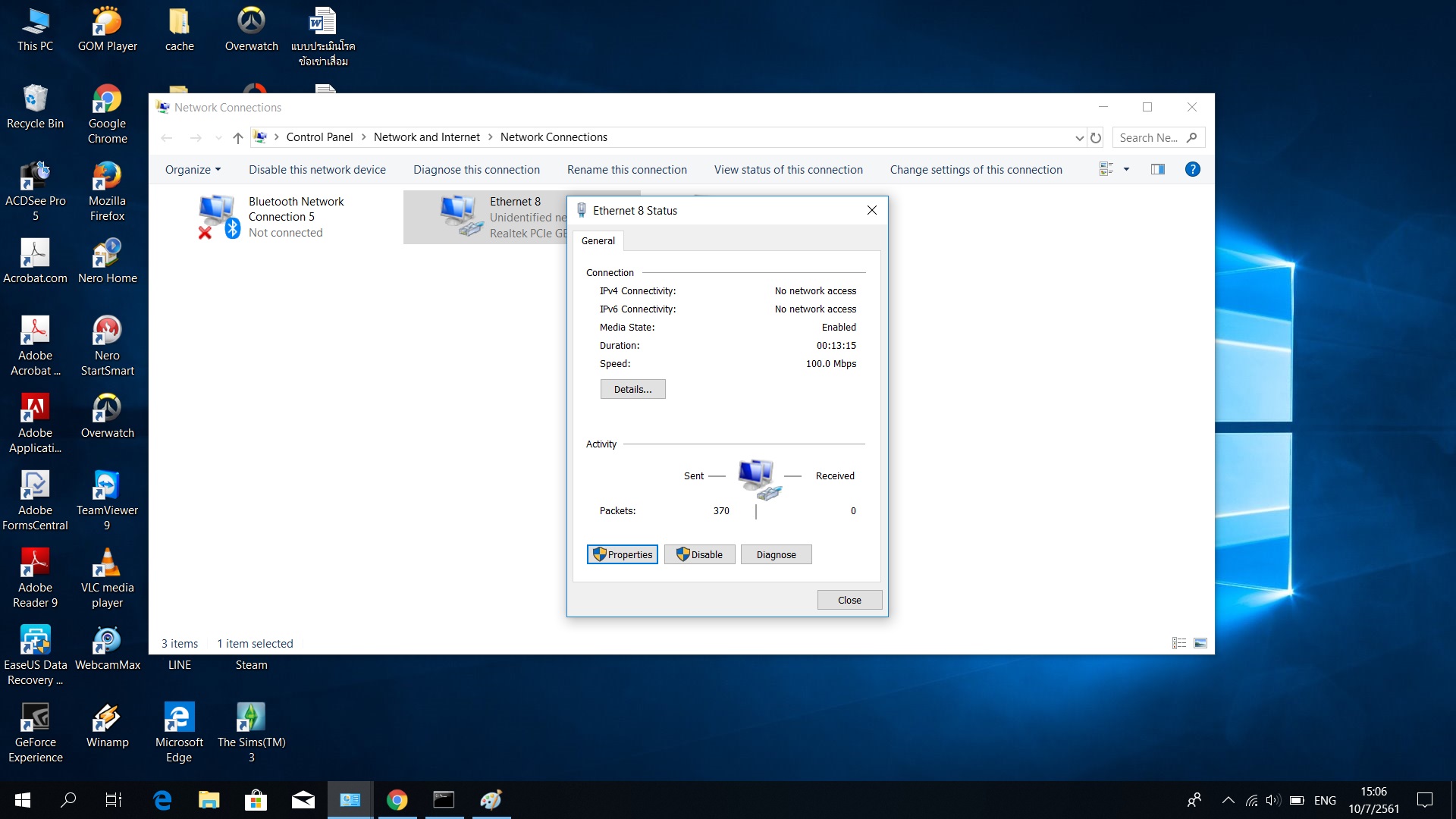
Task: Expand the address bar history dropdown
Action: (1079, 137)
